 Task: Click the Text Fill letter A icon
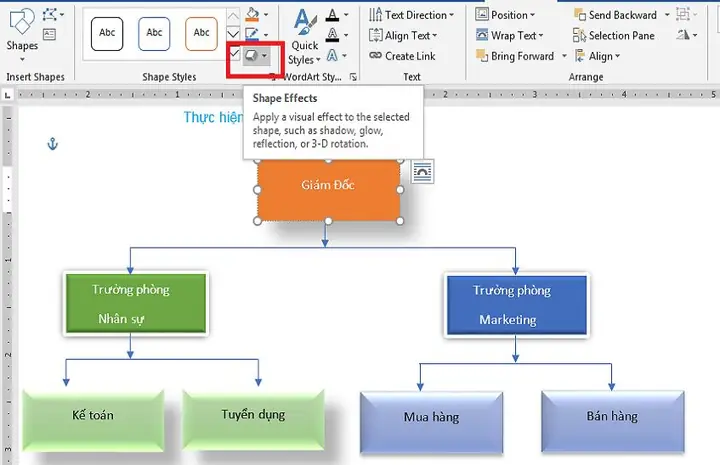tap(332, 15)
